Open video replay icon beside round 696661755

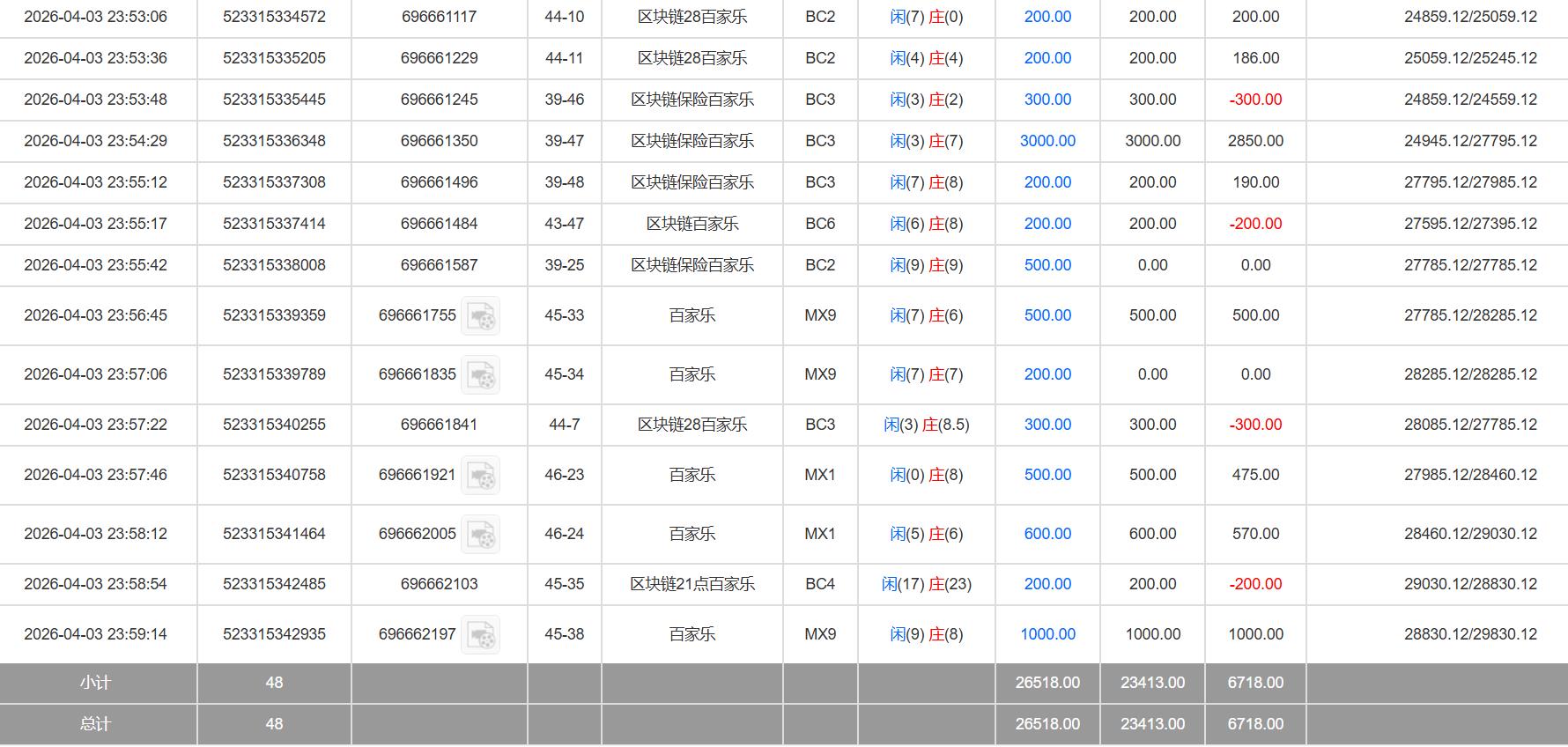pos(481,316)
